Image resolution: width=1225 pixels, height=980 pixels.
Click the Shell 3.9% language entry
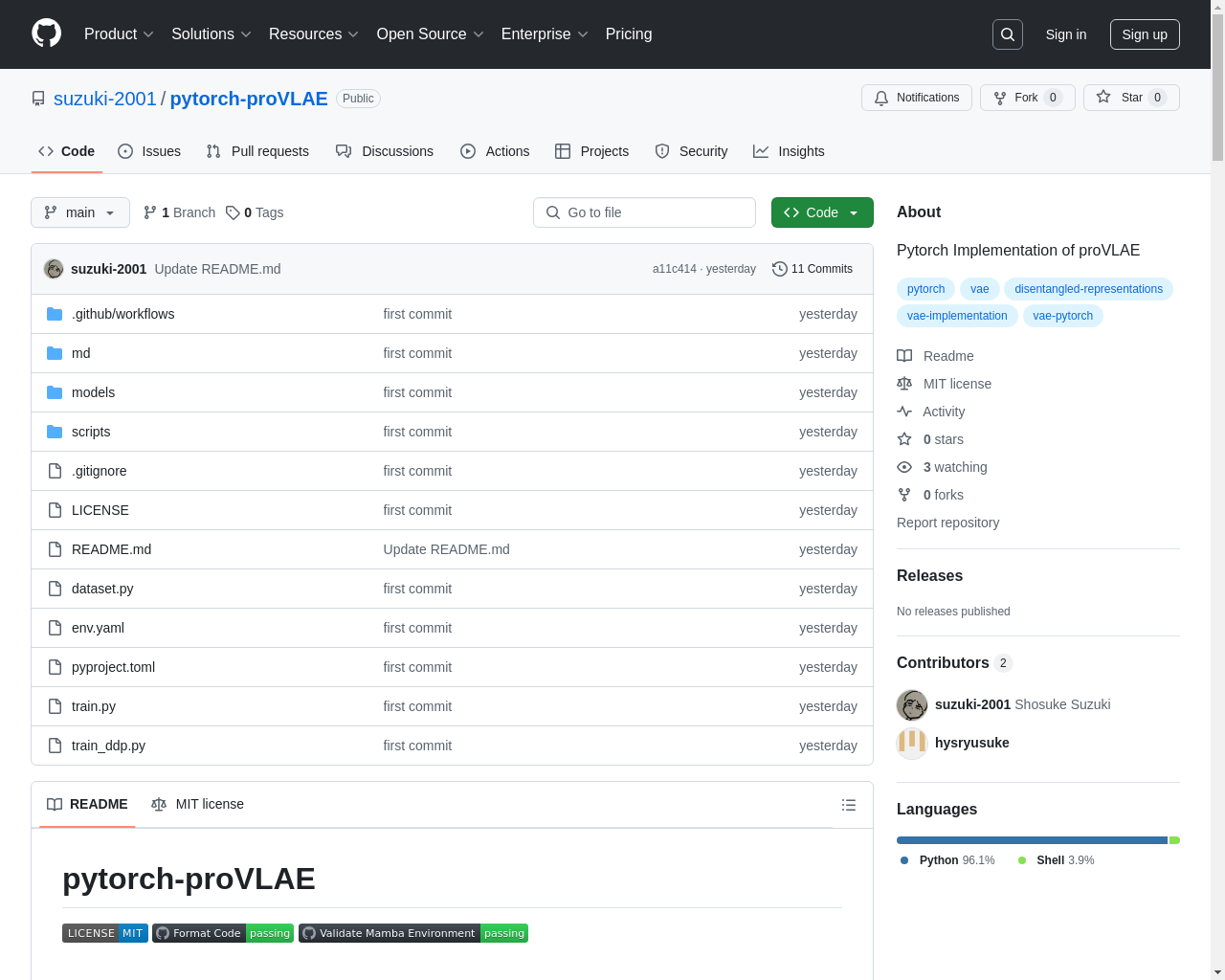[x=1056, y=860]
